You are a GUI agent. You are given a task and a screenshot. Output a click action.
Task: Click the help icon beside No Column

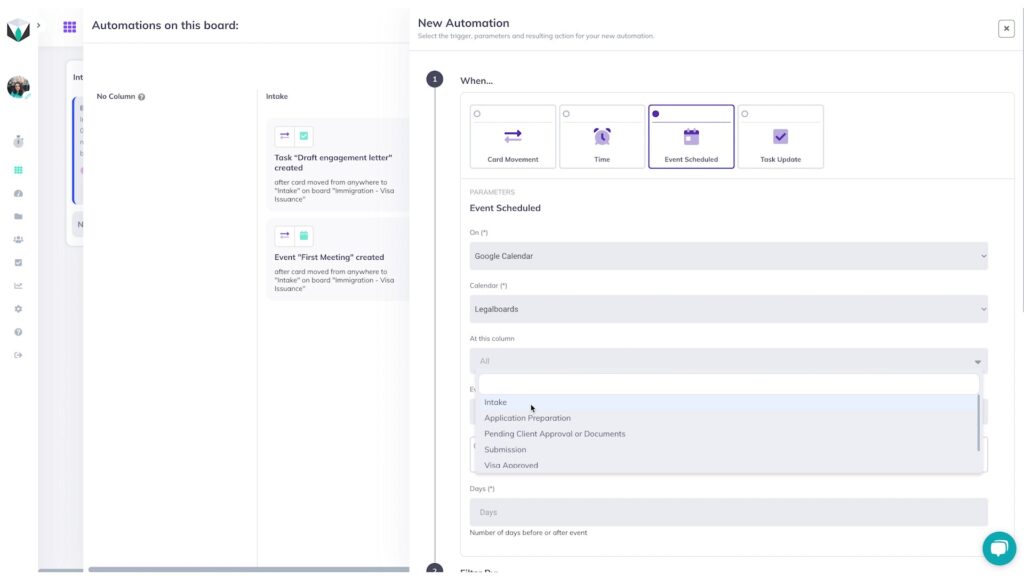[141, 97]
